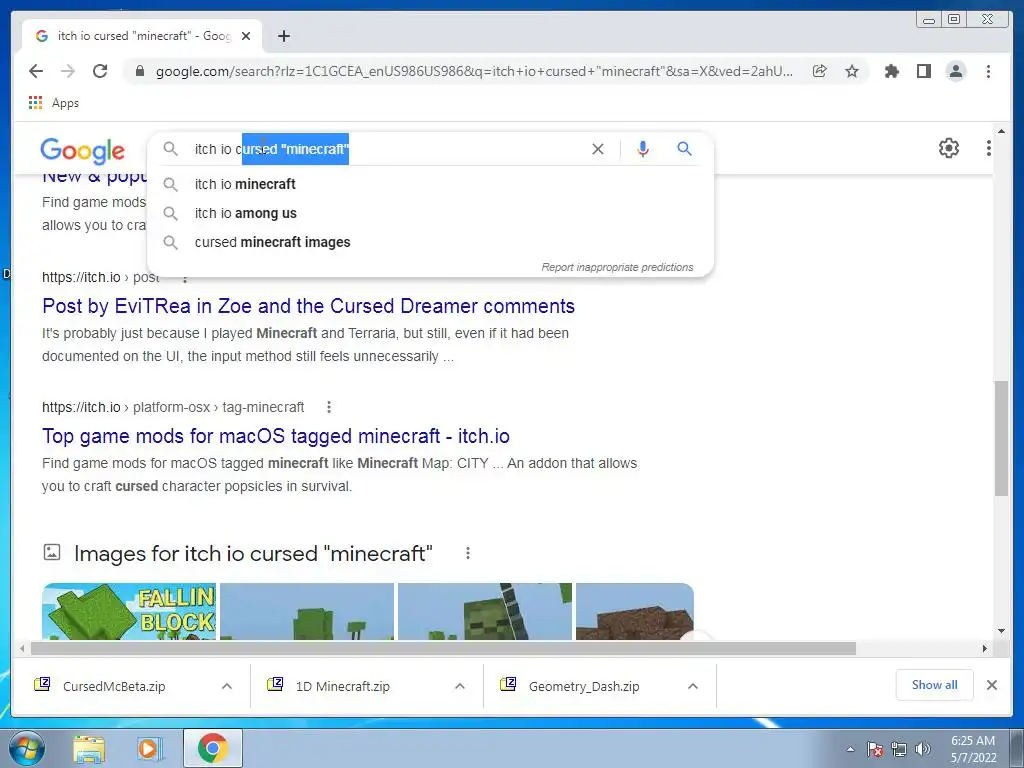The height and width of the screenshot is (768, 1024).
Task: Click Report inappropriate predictions
Action: click(617, 267)
